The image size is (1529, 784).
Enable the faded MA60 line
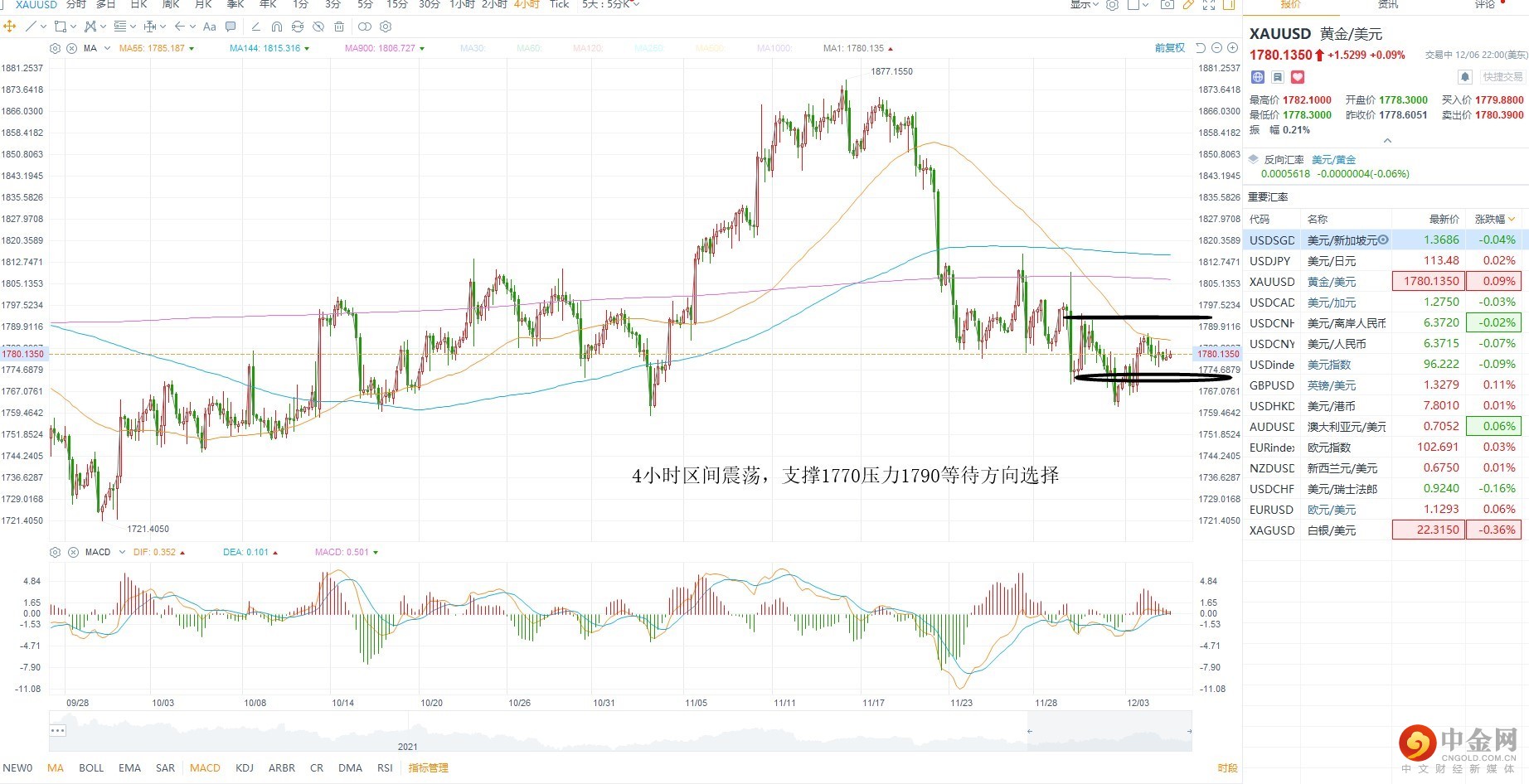529,48
